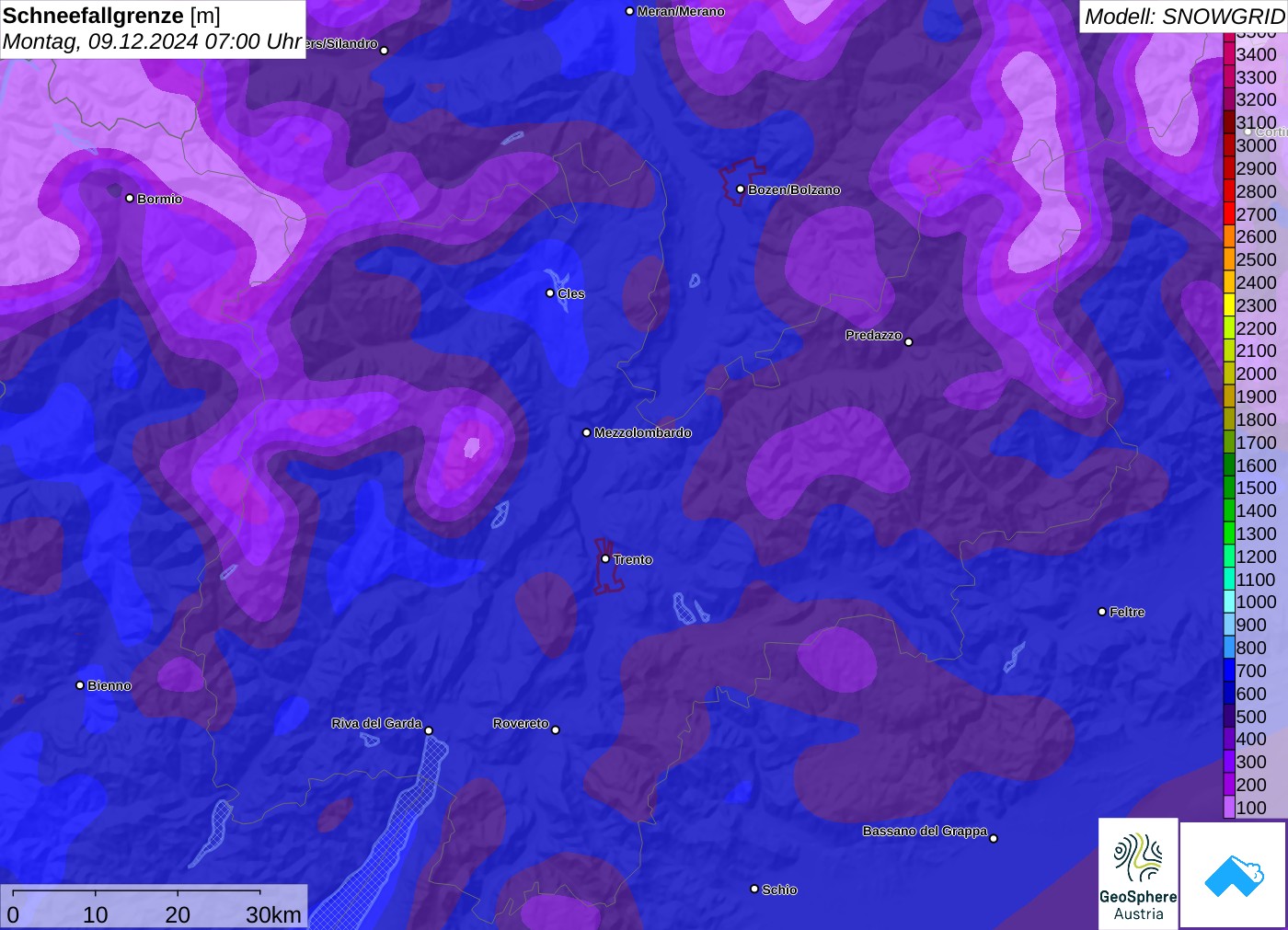Click the Modell: SNOWGRID label
1288x930 pixels.
[1184, 16]
